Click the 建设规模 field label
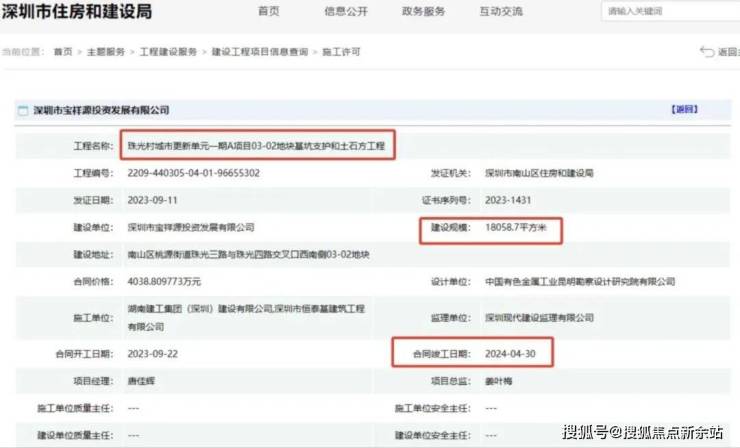 451,227
